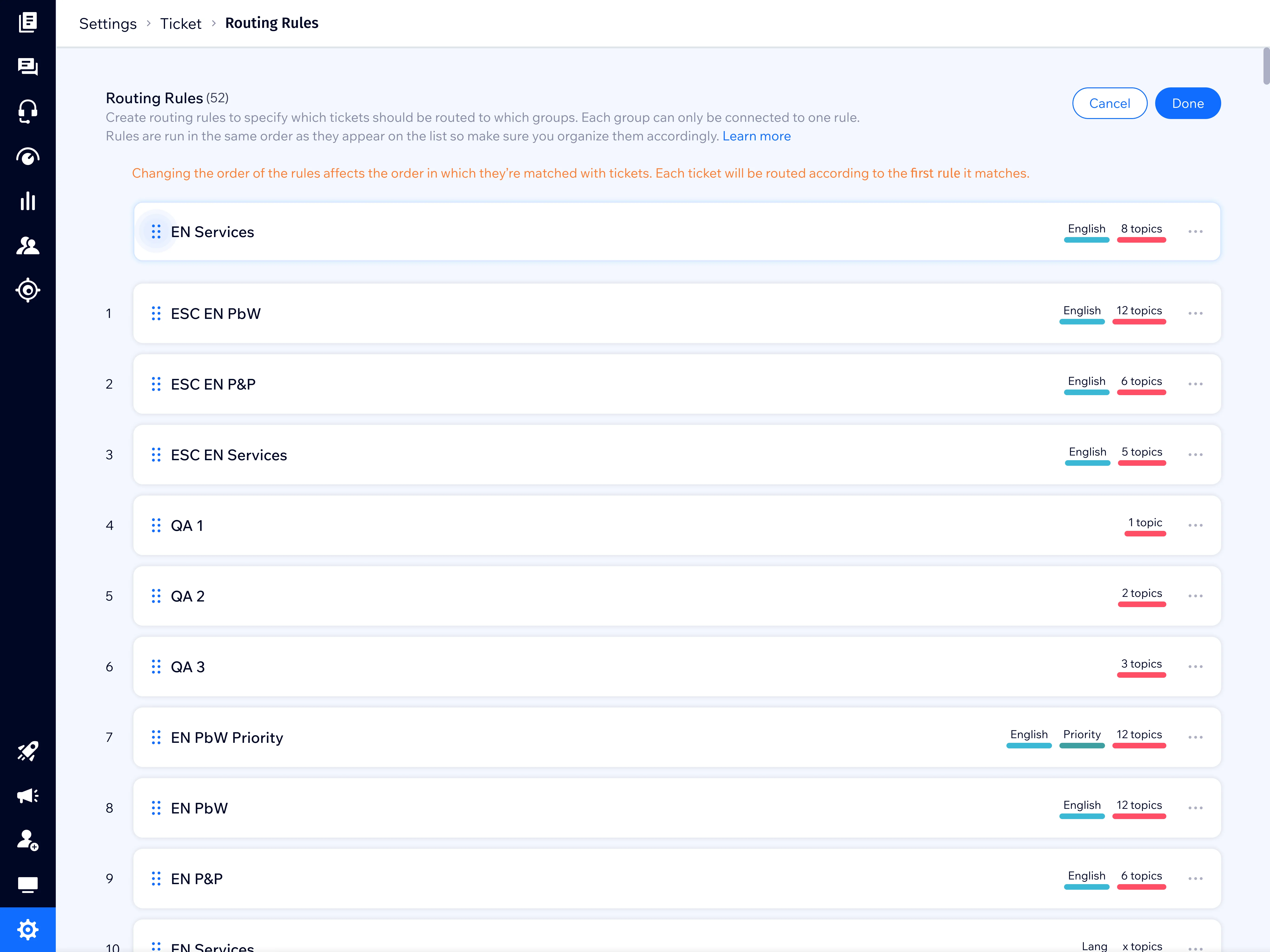Open the knowledge base articles sidebar icon

click(28, 22)
